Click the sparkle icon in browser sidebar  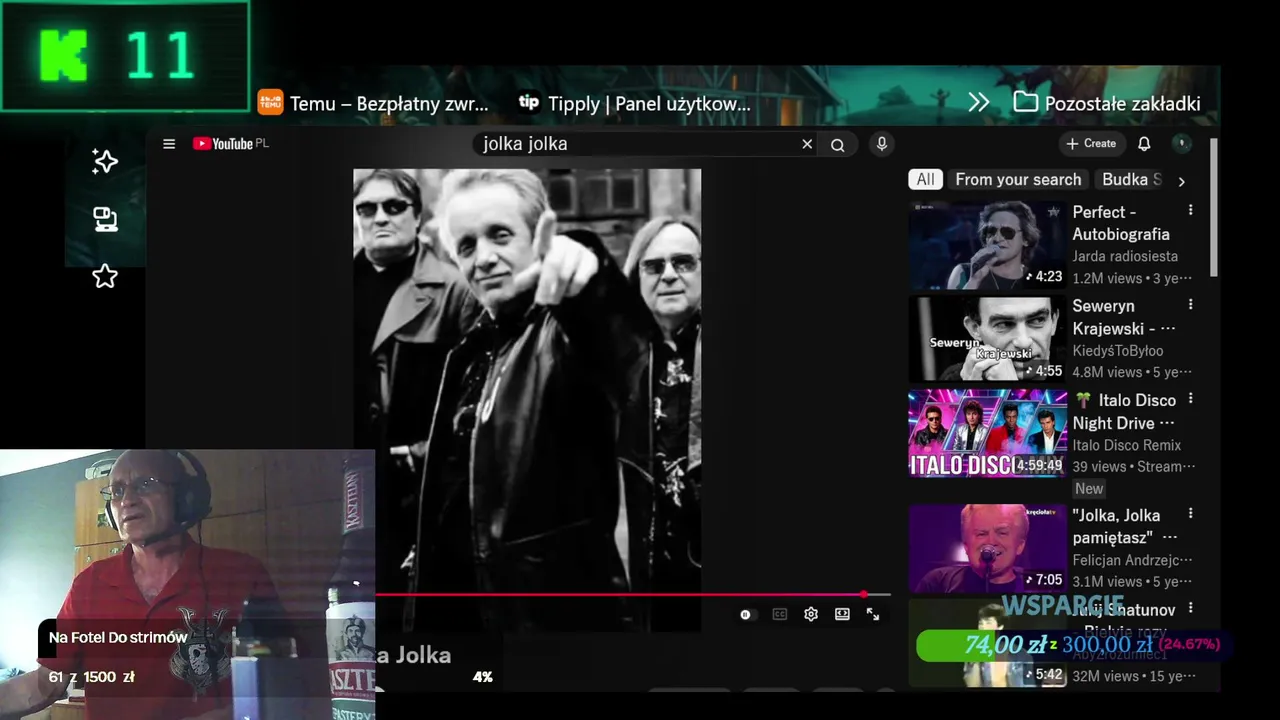105,162
